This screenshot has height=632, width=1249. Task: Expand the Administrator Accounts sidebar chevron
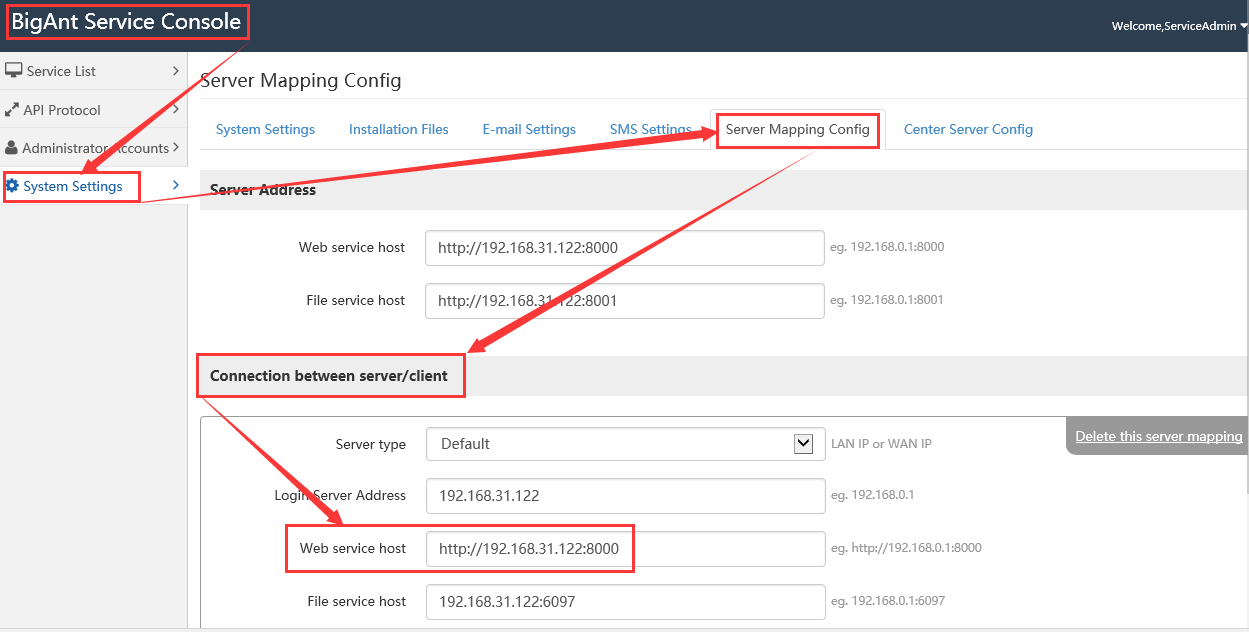176,148
